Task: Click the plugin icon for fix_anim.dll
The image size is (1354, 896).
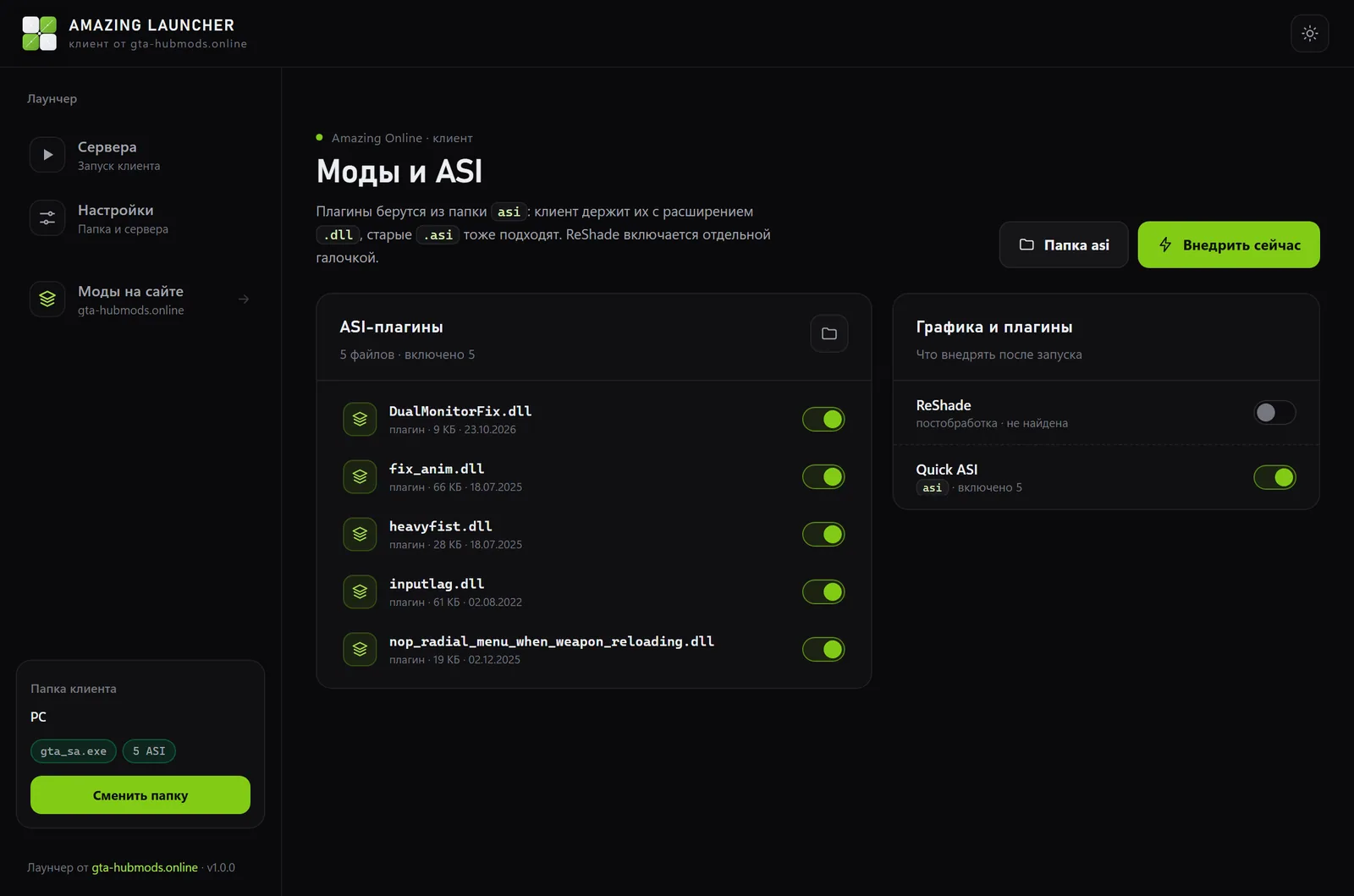Action: click(360, 476)
